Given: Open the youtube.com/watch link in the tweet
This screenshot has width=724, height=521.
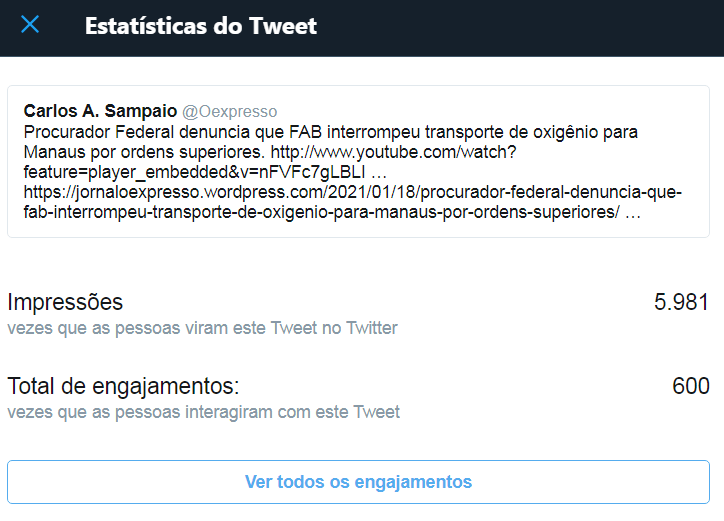Looking at the screenshot, I should [x=392, y=152].
